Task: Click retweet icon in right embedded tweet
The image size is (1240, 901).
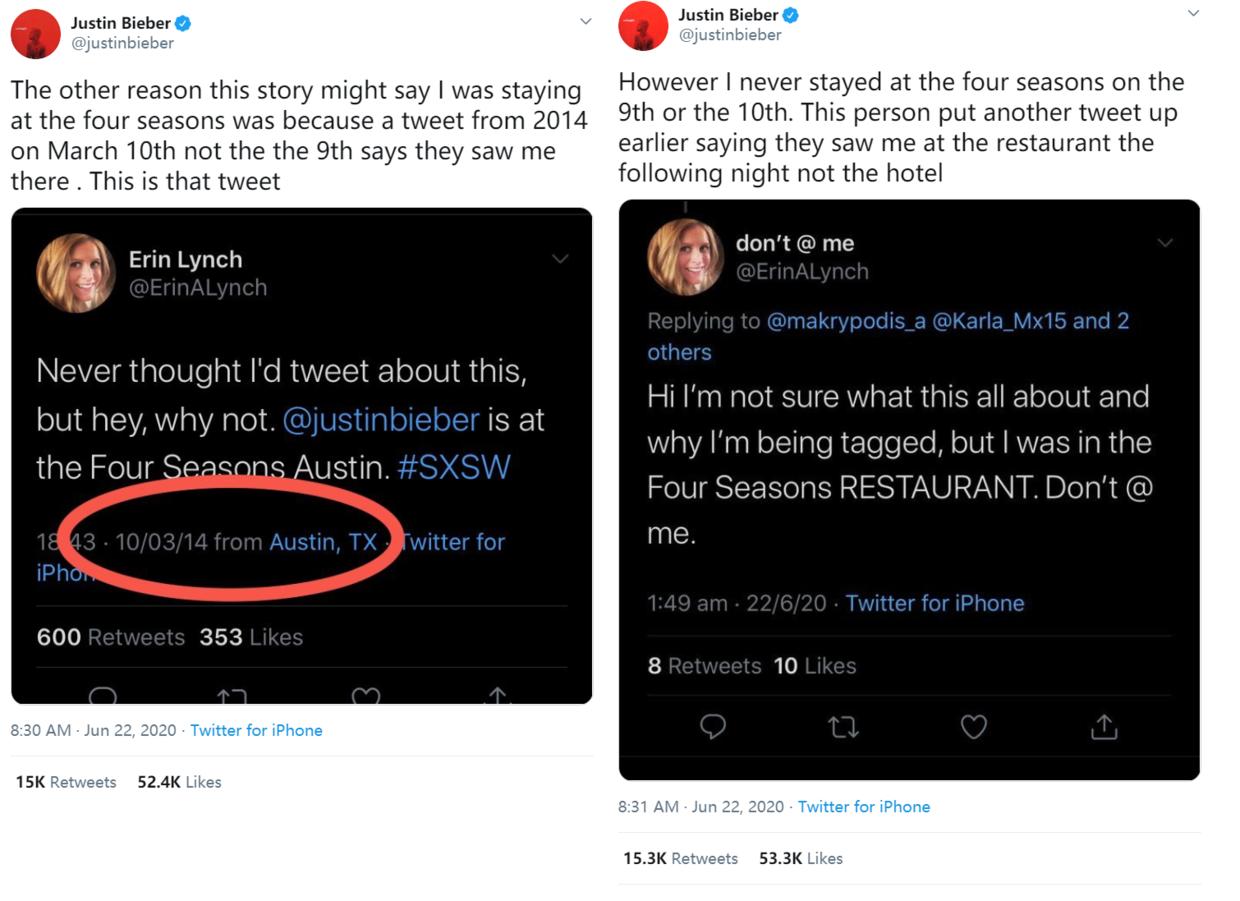Action: tap(843, 727)
